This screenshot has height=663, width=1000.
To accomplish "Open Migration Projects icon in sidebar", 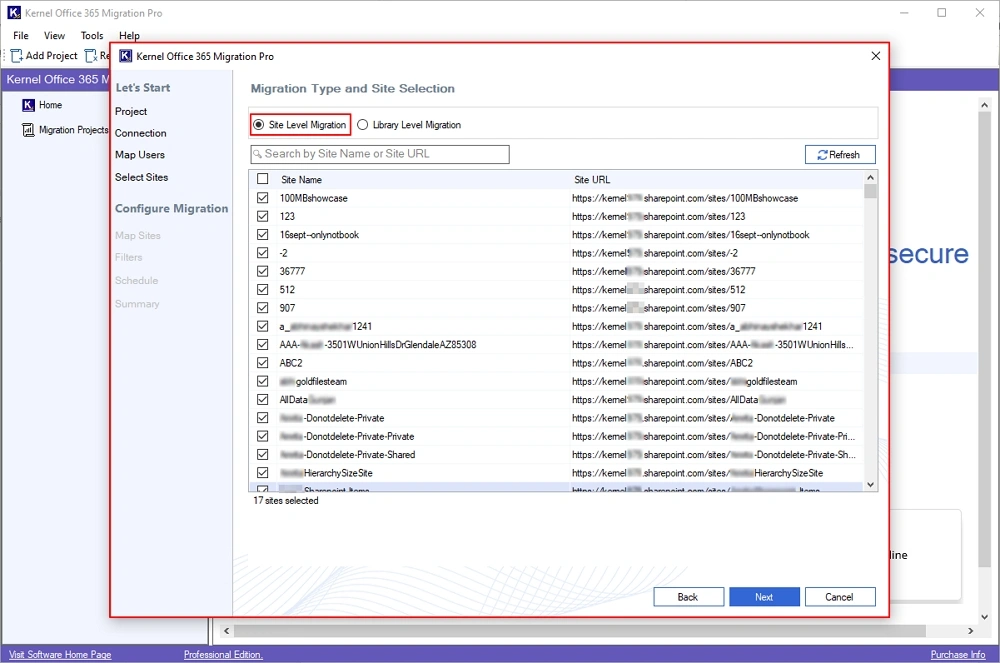I will (x=28, y=130).
